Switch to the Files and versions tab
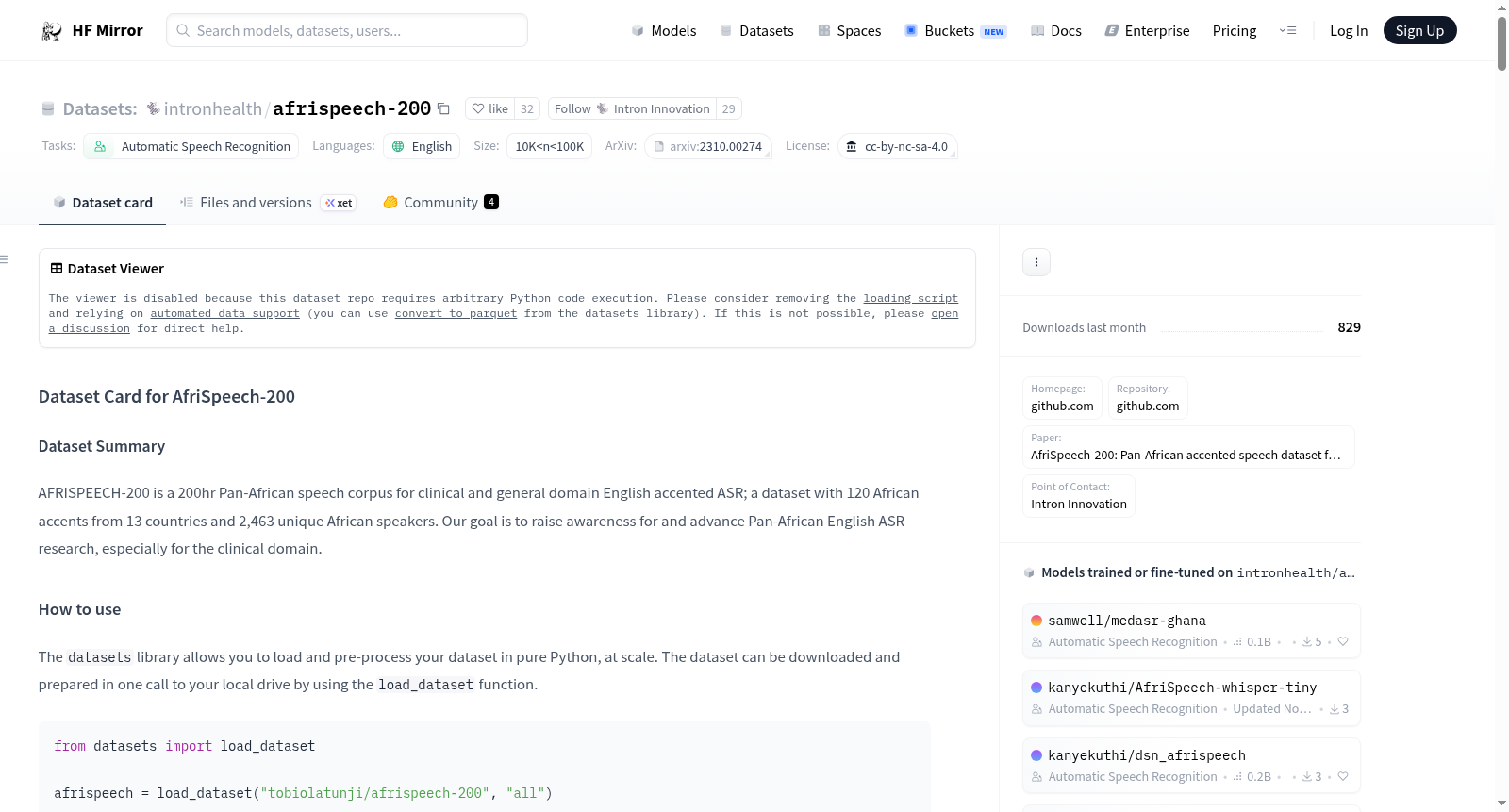 268,203
